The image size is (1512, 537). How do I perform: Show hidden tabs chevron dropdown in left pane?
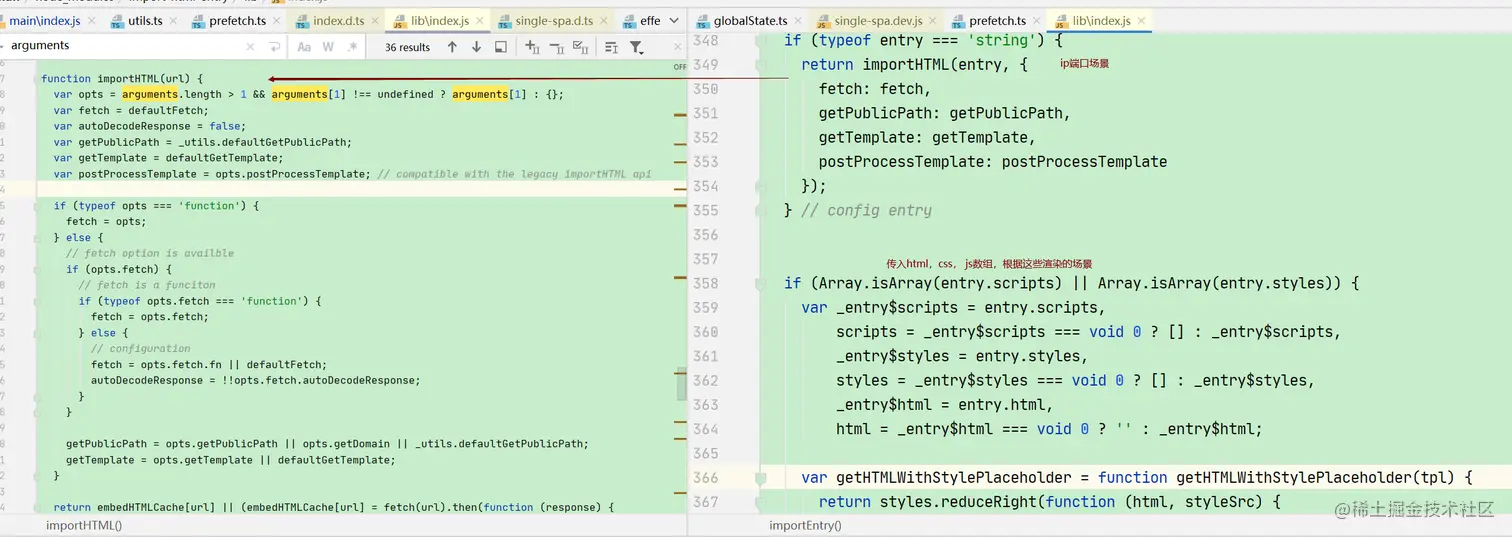(x=674, y=20)
